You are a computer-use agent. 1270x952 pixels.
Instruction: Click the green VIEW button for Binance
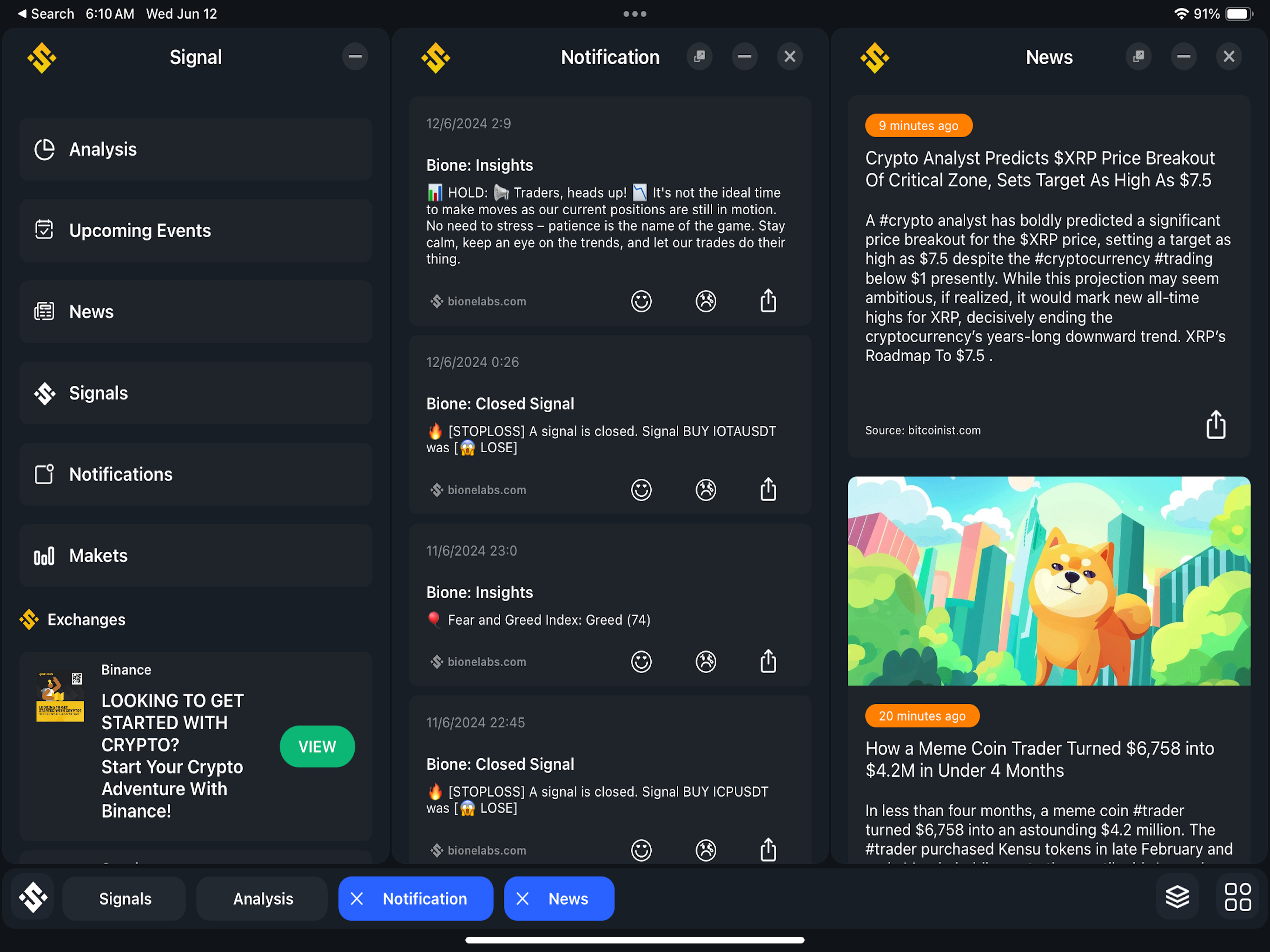317,746
